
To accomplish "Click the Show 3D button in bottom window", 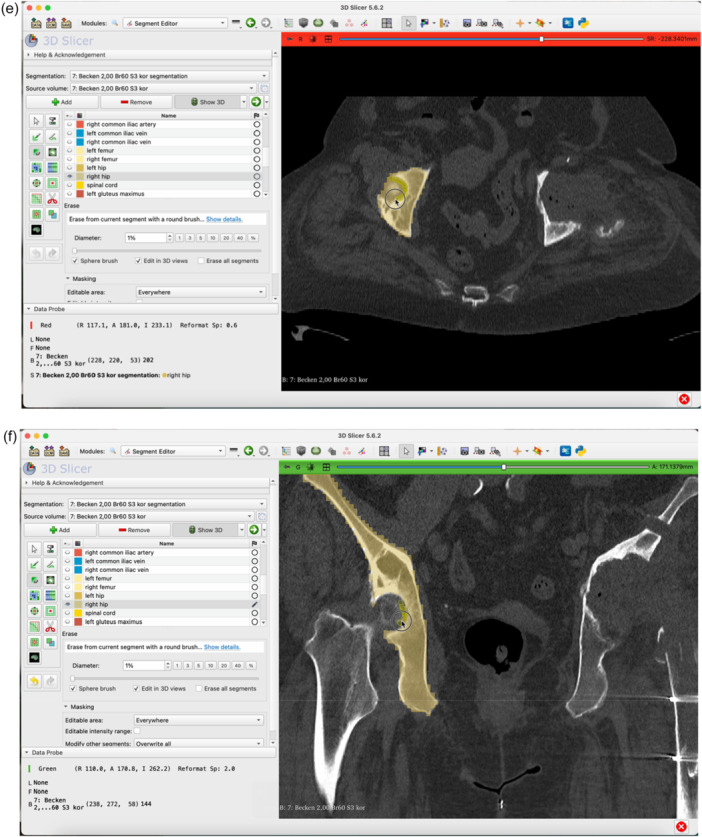I will coord(206,530).
